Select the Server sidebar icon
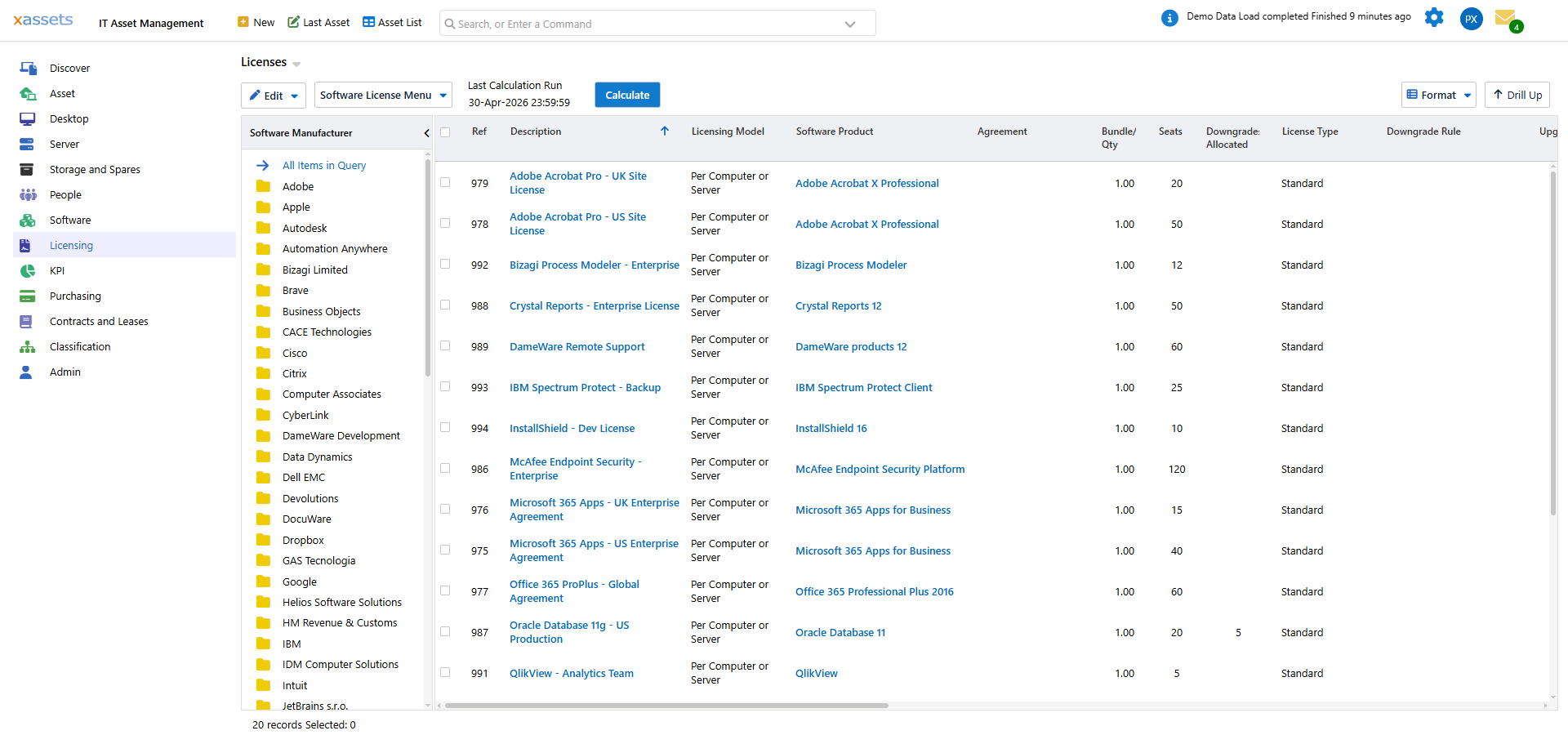 pos(28,144)
